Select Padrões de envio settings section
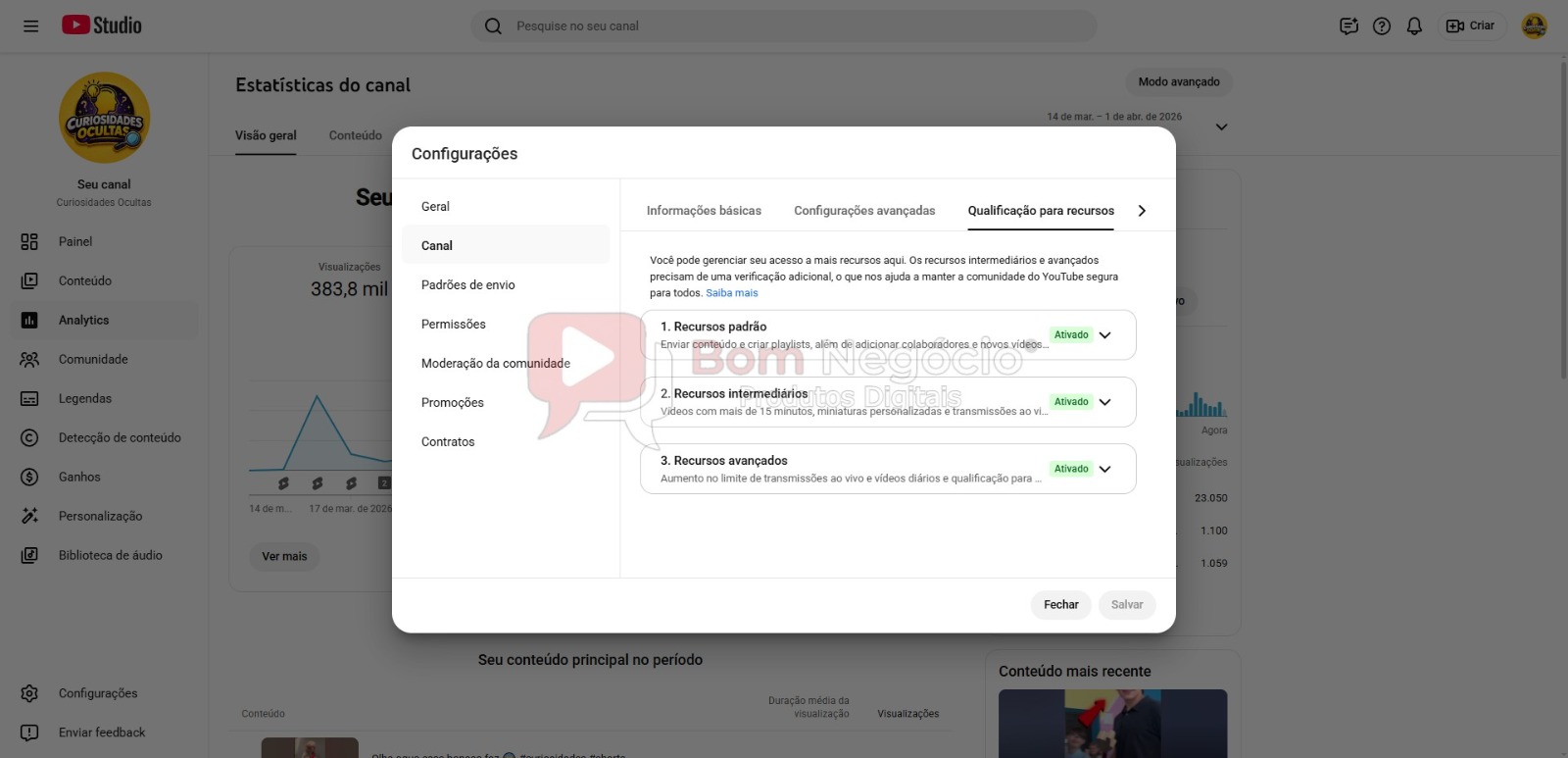 point(506,284)
